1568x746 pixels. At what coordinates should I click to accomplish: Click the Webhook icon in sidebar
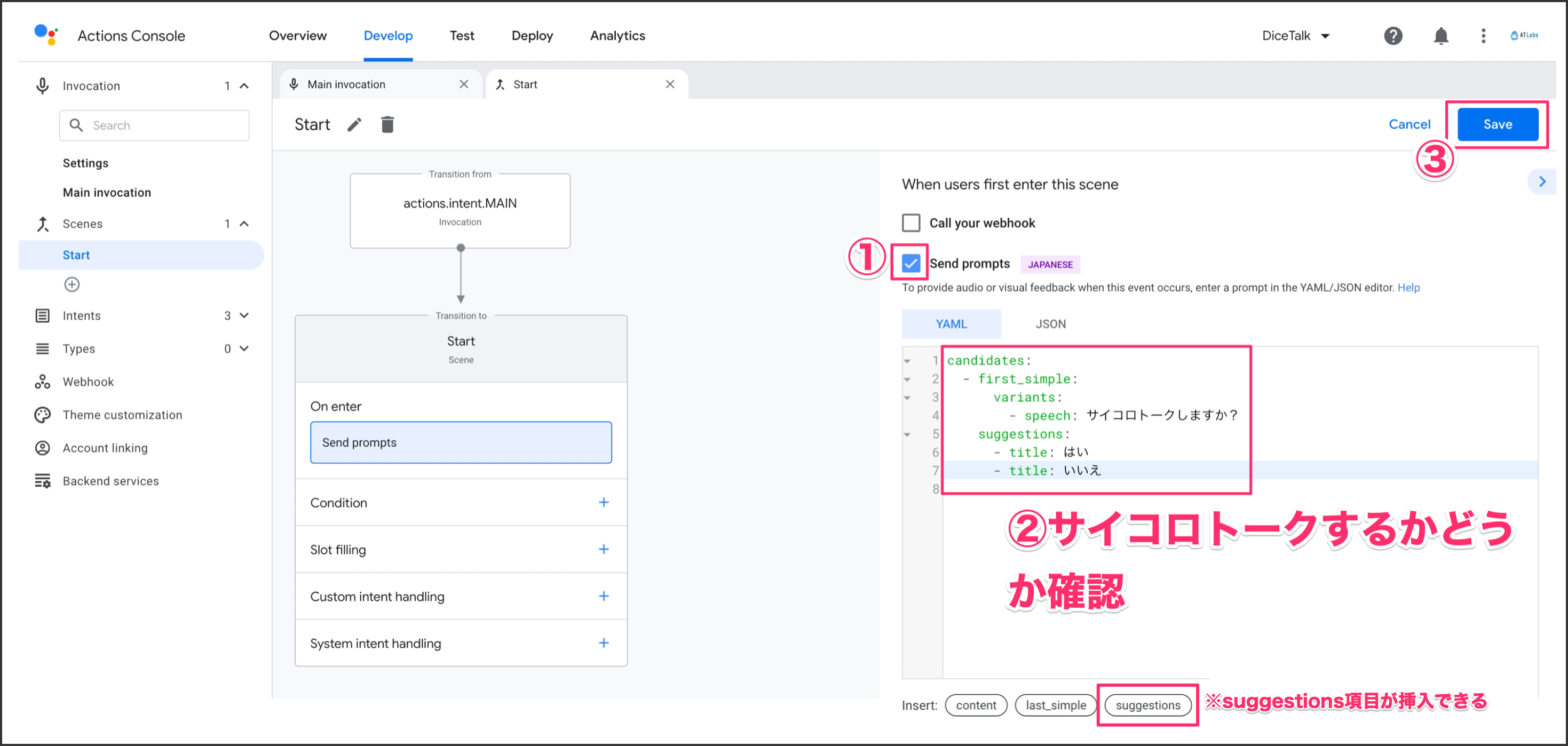point(42,382)
